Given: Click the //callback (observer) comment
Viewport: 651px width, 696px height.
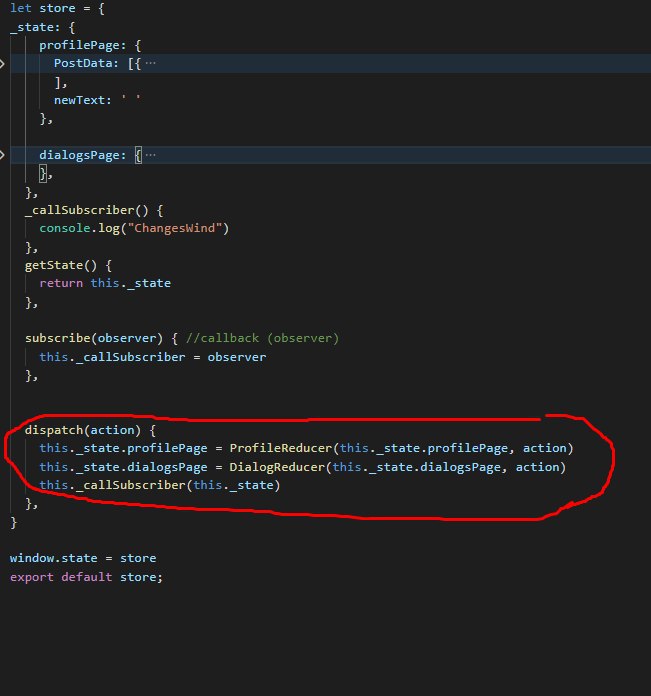Looking at the screenshot, I should coord(262,338).
